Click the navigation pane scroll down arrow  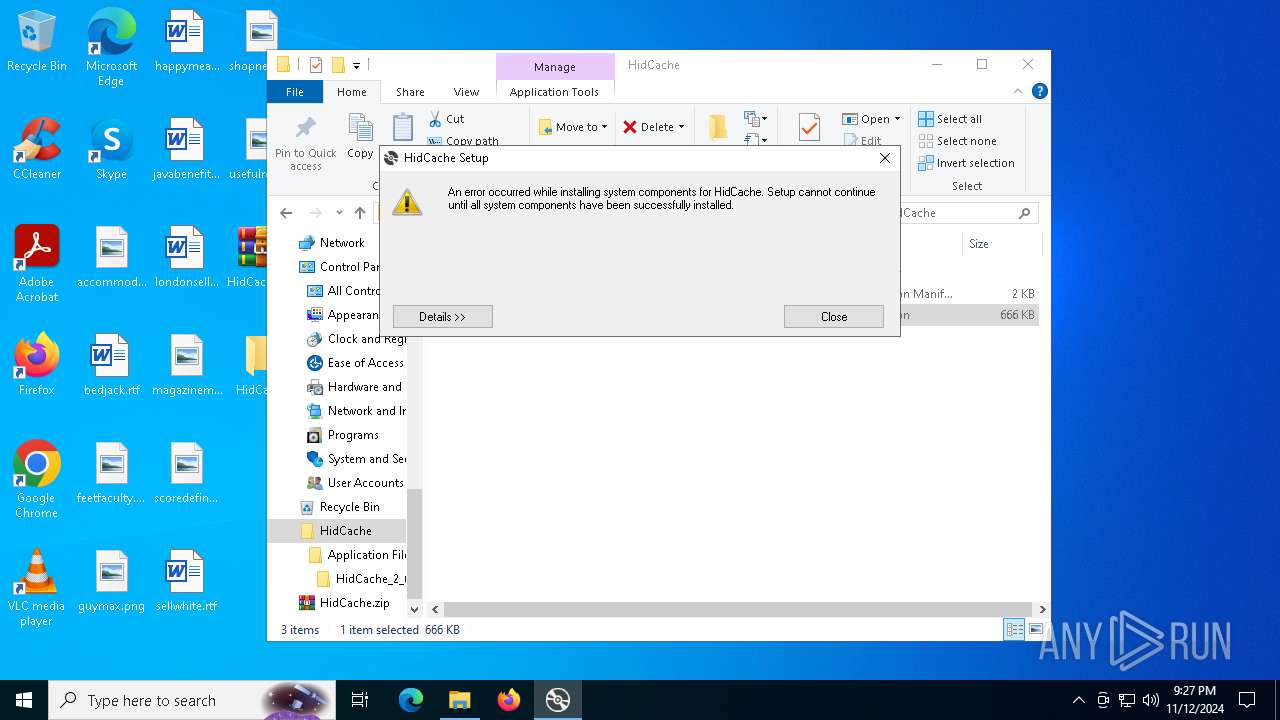click(414, 609)
